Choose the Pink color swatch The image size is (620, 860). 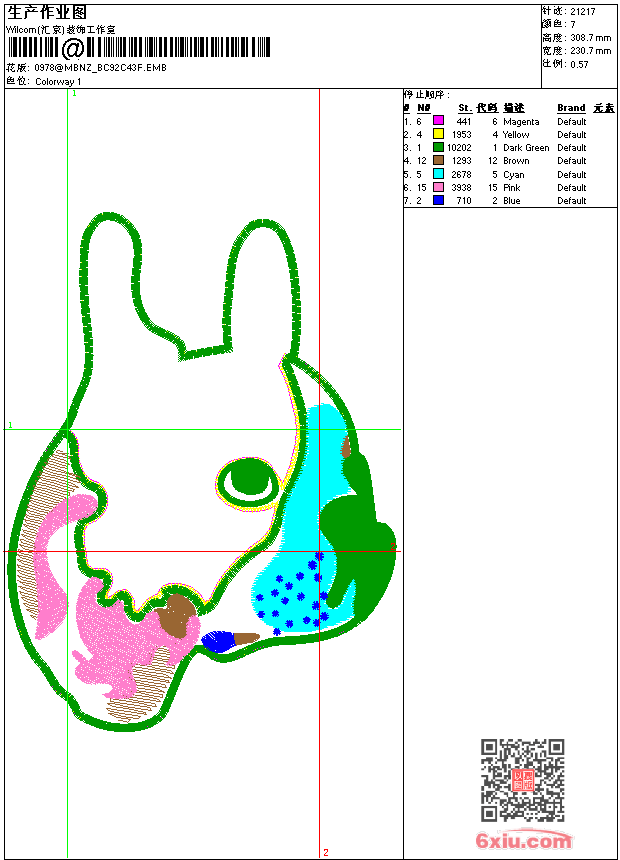coord(438,187)
